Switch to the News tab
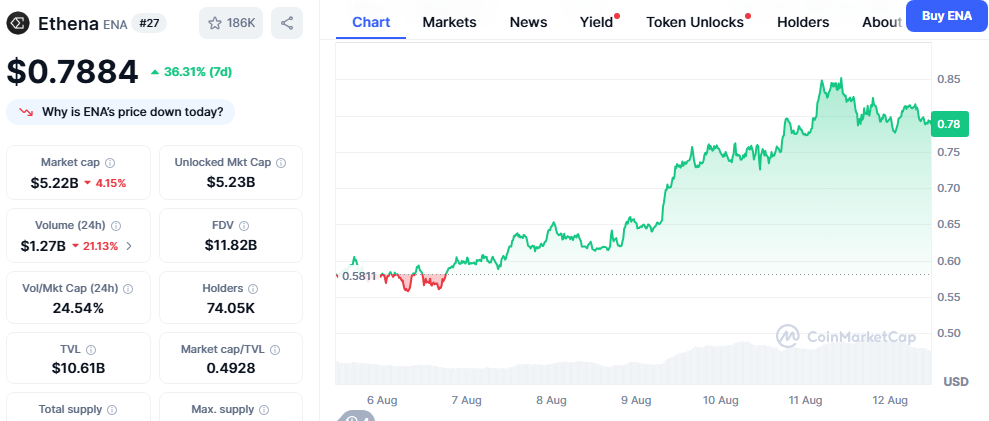989x421 pixels. [528, 22]
